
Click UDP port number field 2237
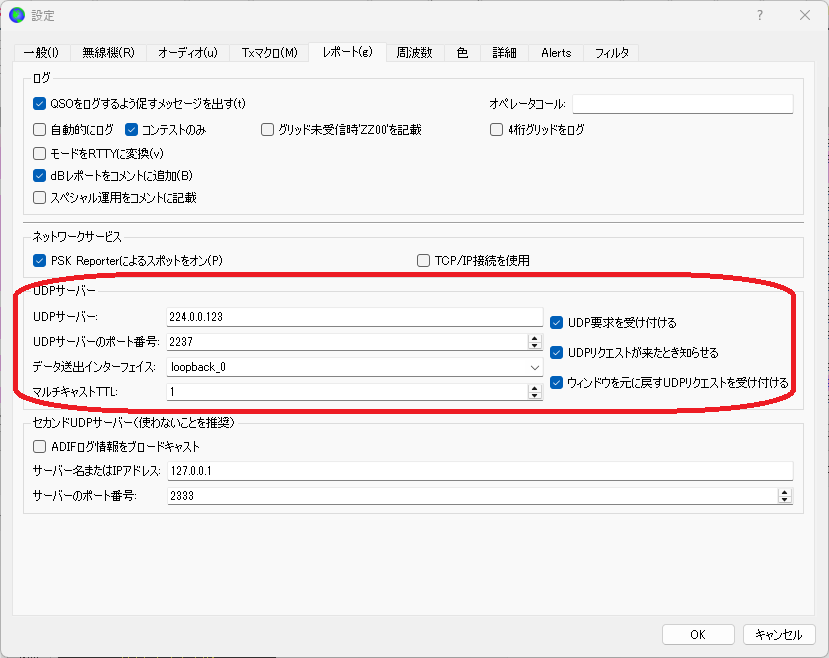tap(347, 342)
